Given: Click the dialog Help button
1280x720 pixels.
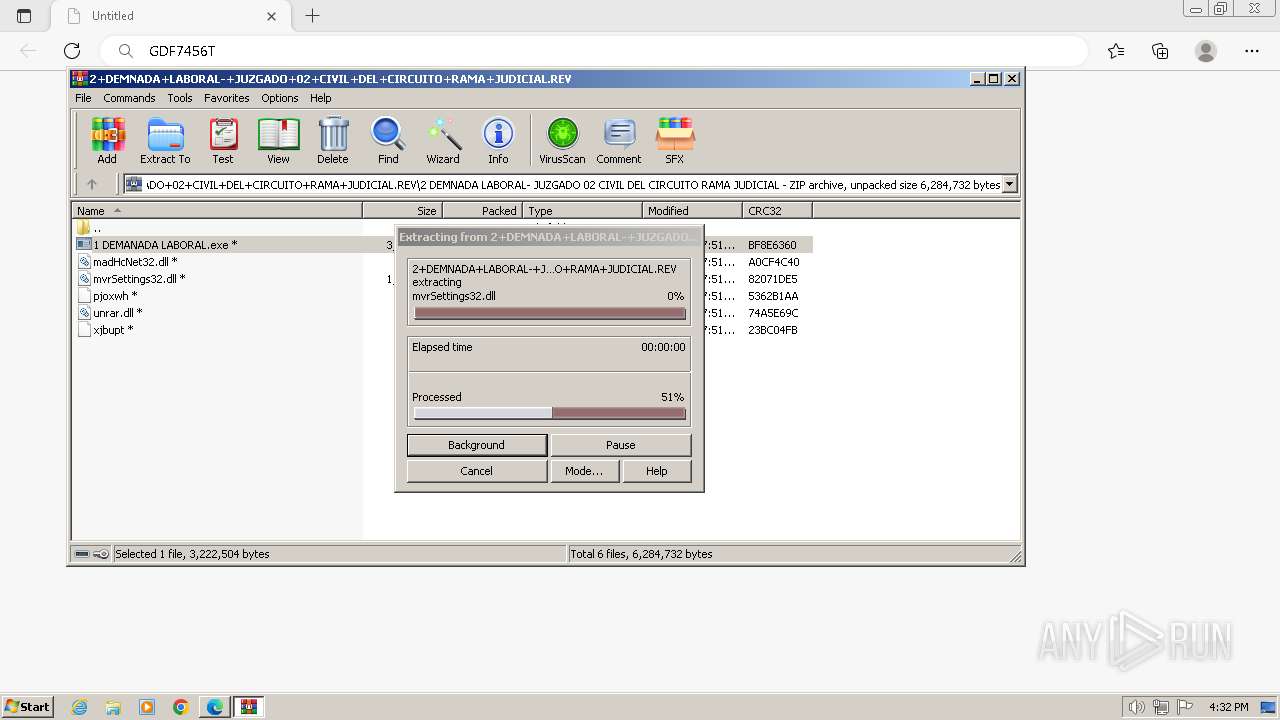Looking at the screenshot, I should [657, 471].
